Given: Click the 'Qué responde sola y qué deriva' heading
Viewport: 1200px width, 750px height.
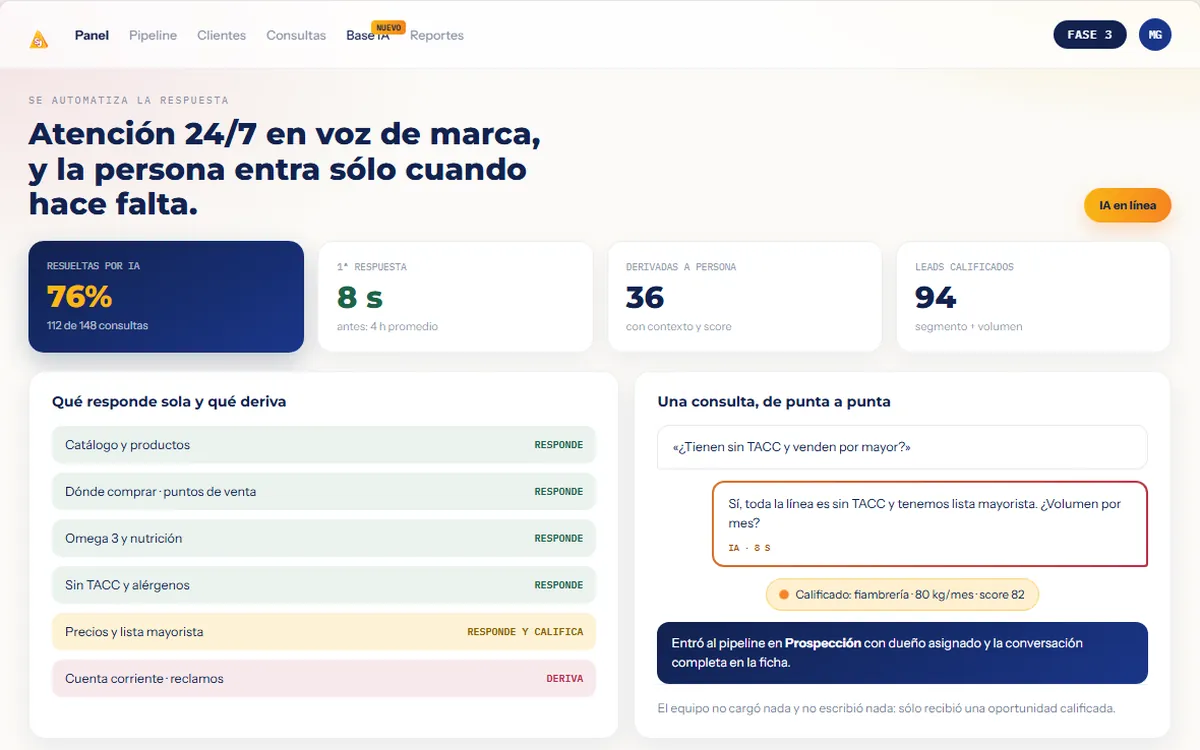Looking at the screenshot, I should pyautogui.click(x=169, y=401).
